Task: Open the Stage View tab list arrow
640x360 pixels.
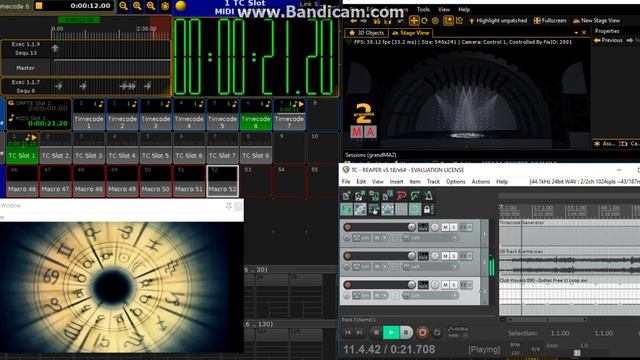Action: point(576,33)
